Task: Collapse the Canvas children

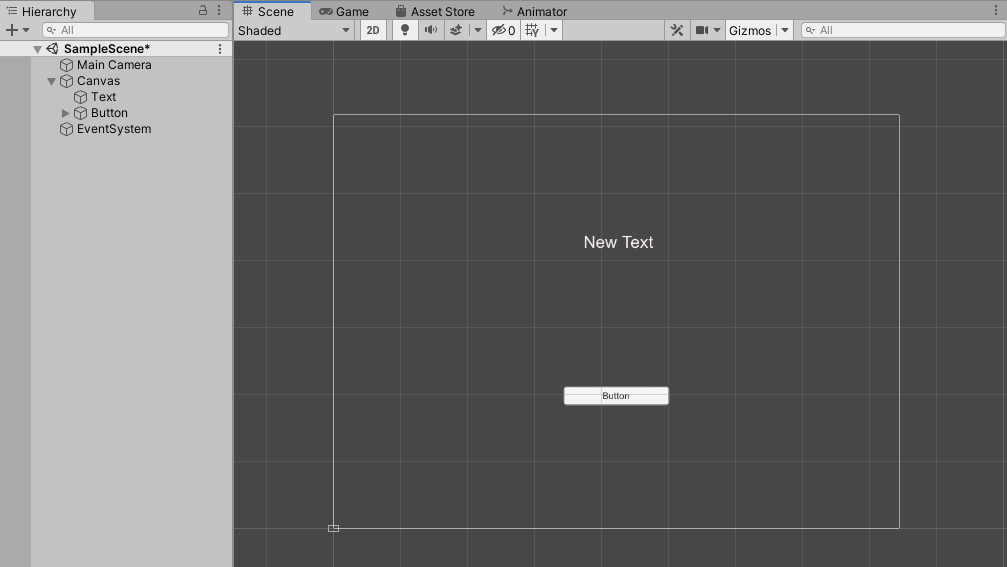Action: point(51,81)
